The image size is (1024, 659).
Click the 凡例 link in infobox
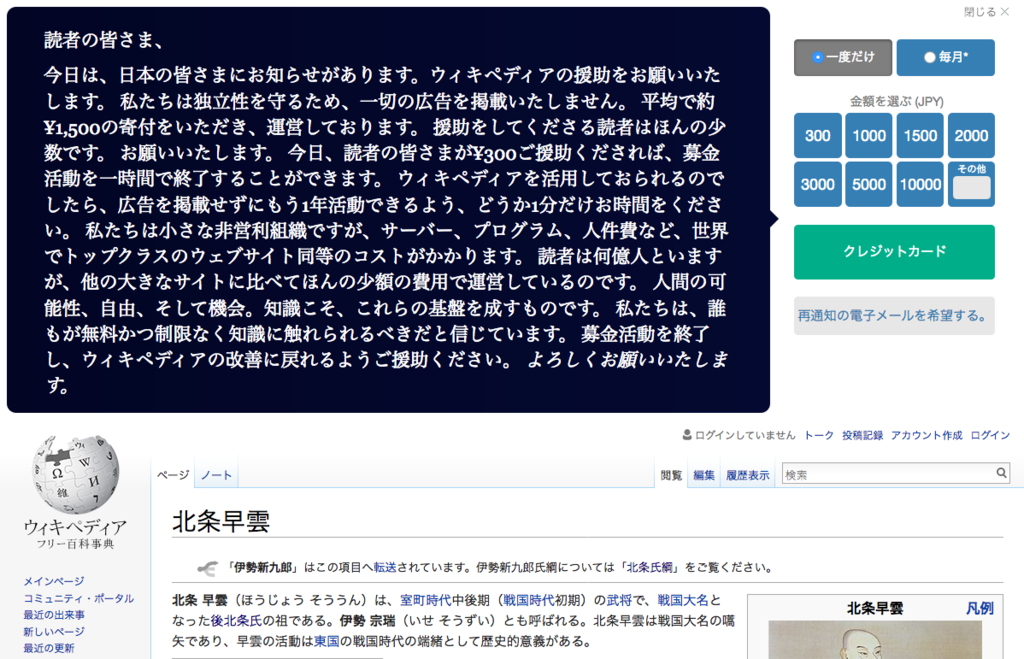(x=980, y=609)
